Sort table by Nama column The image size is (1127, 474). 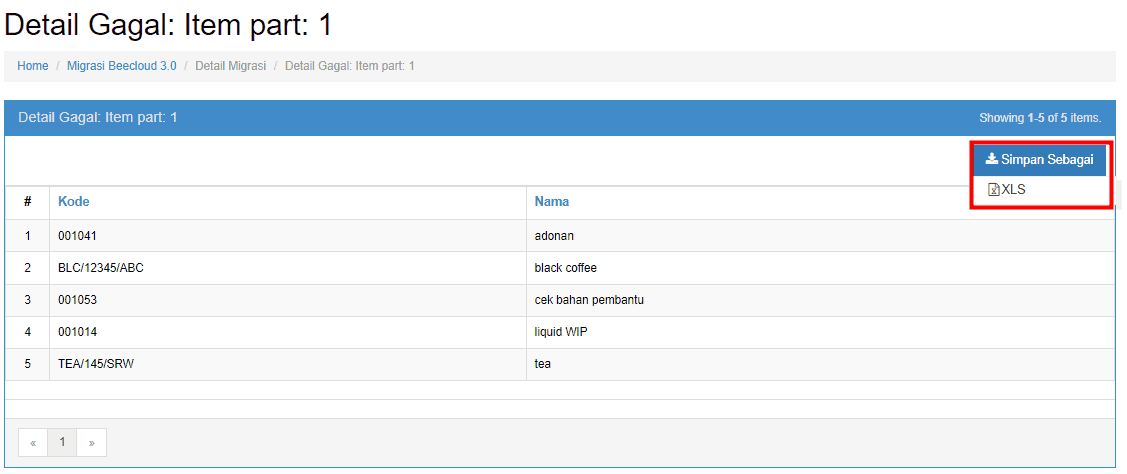(551, 202)
